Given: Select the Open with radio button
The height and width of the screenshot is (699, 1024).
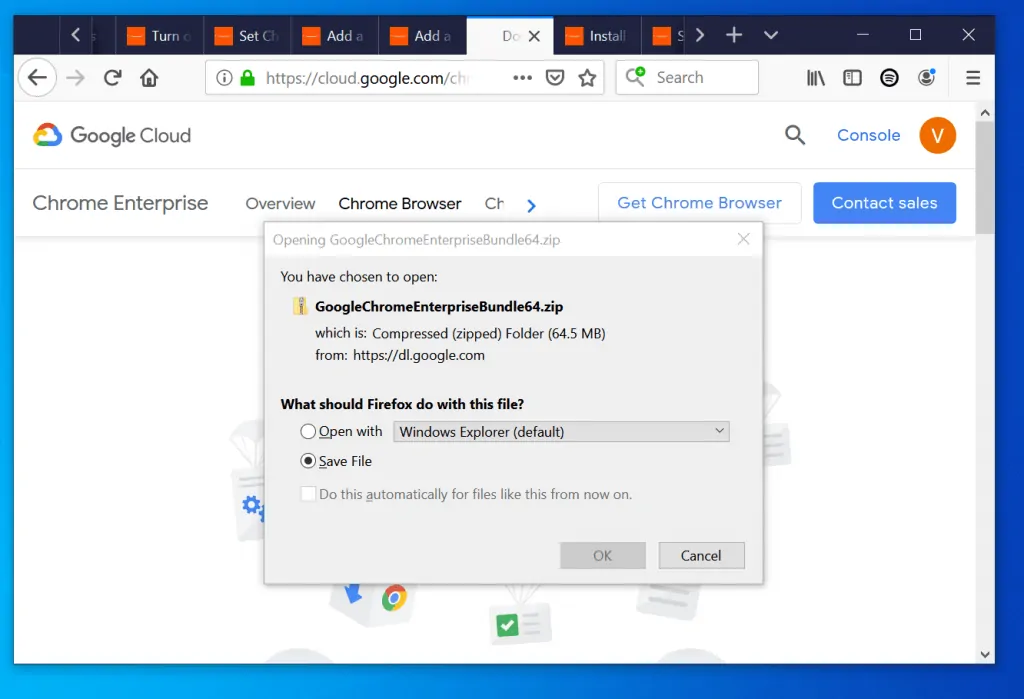Looking at the screenshot, I should point(309,431).
